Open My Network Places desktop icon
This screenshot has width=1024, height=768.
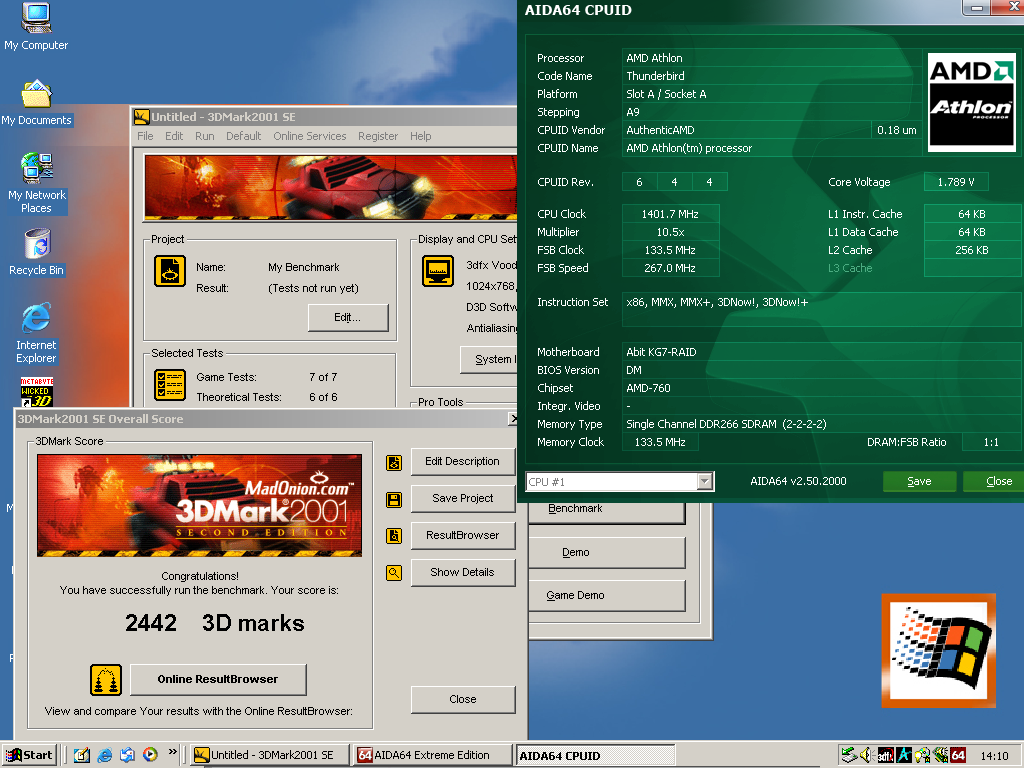(x=36, y=183)
